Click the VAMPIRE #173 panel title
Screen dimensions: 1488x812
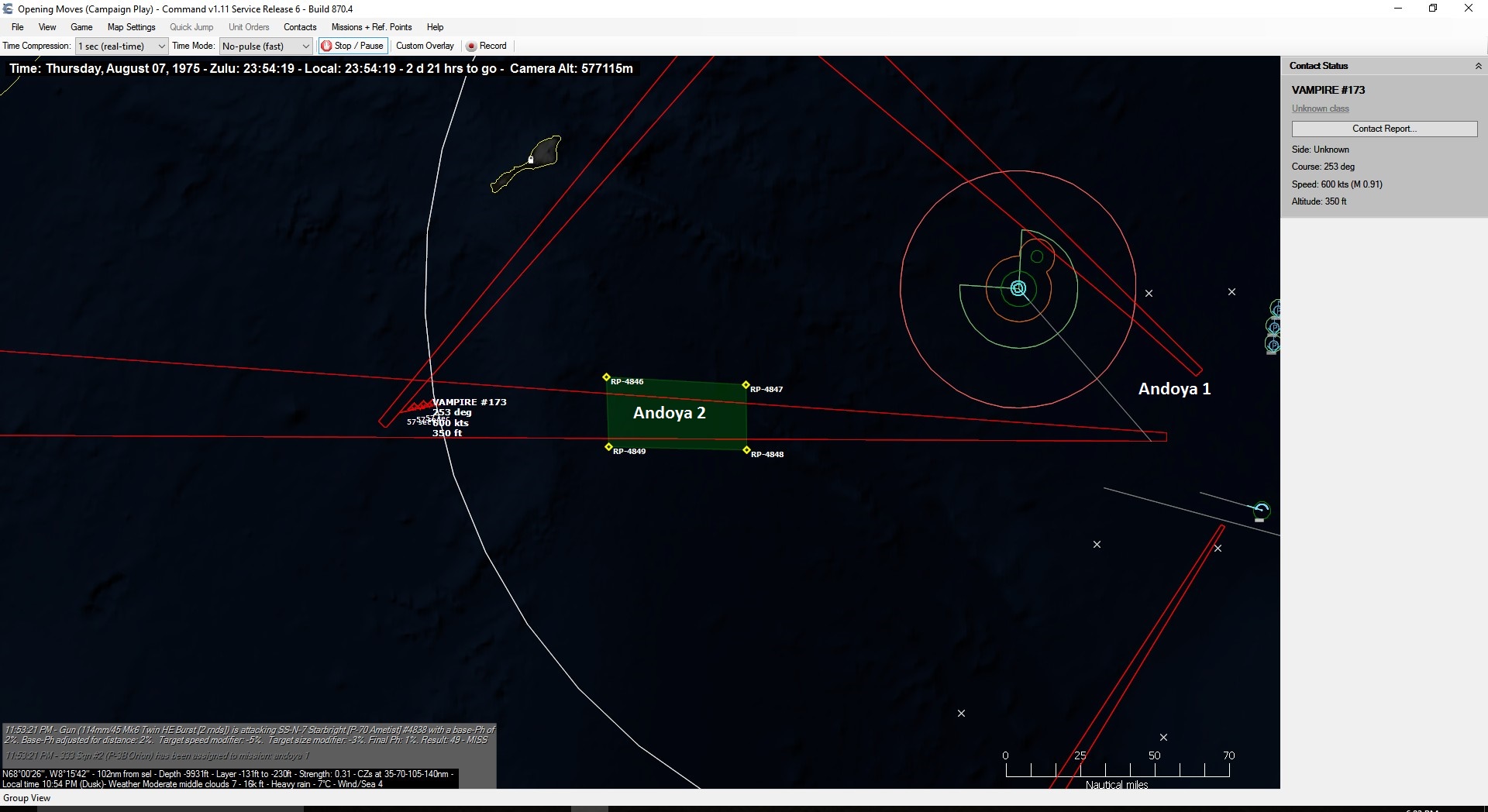(x=1328, y=90)
